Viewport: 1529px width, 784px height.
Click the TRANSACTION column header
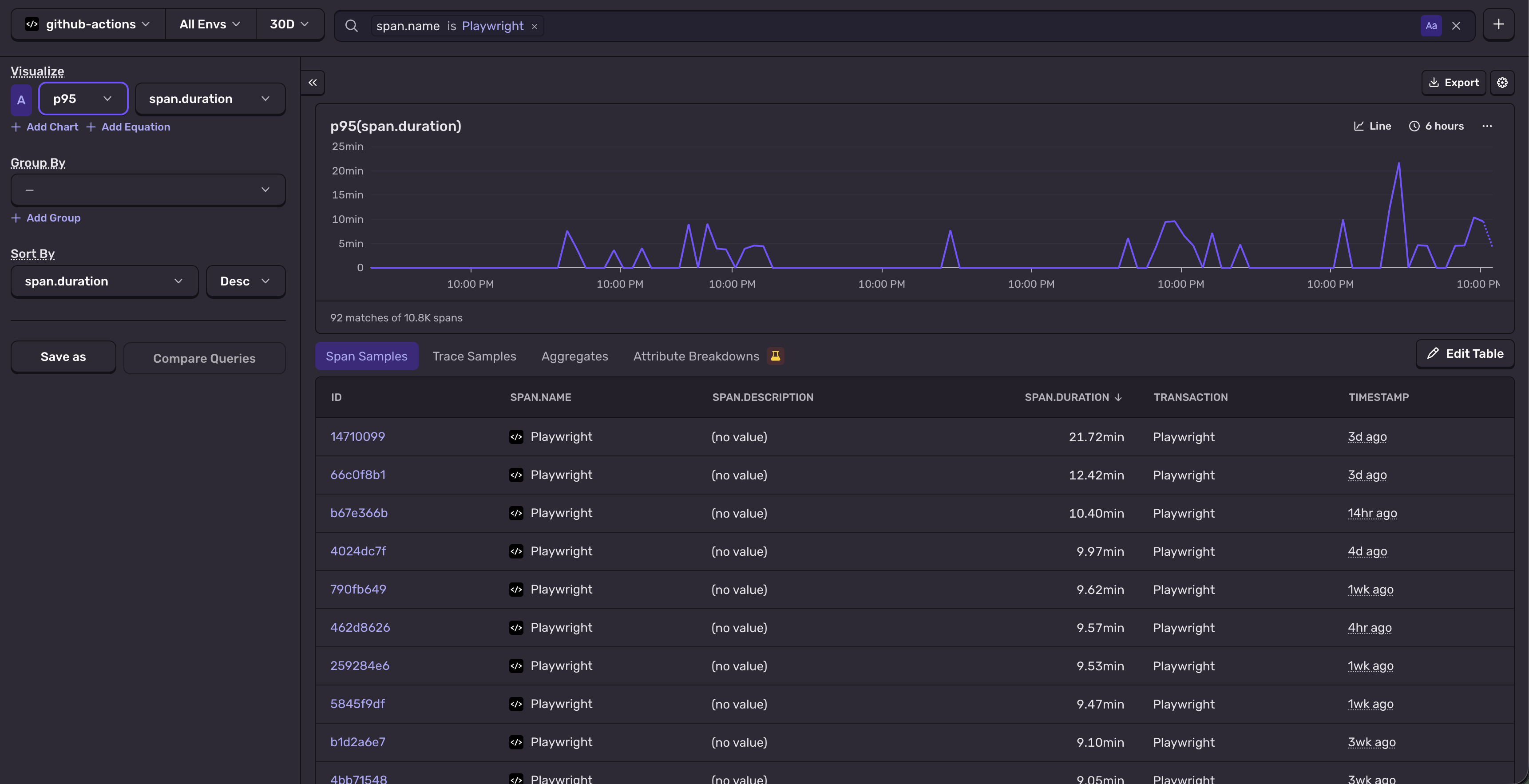point(1190,397)
